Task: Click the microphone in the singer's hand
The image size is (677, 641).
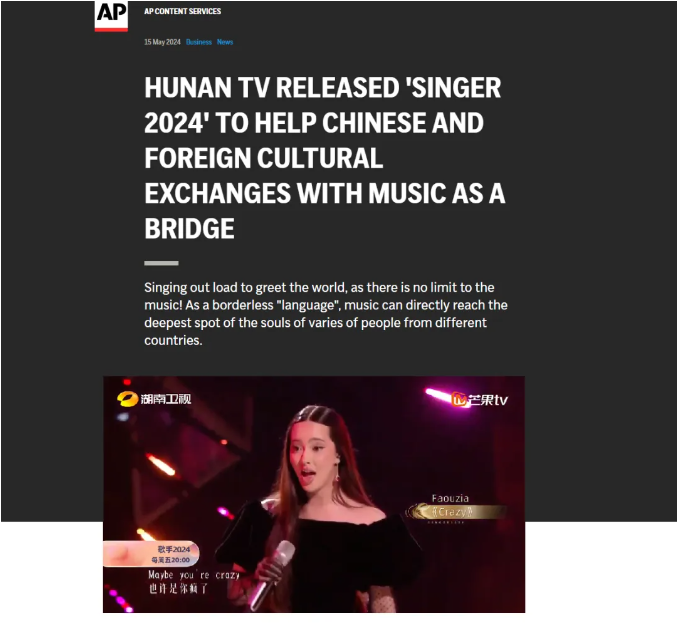Action: [x=272, y=574]
